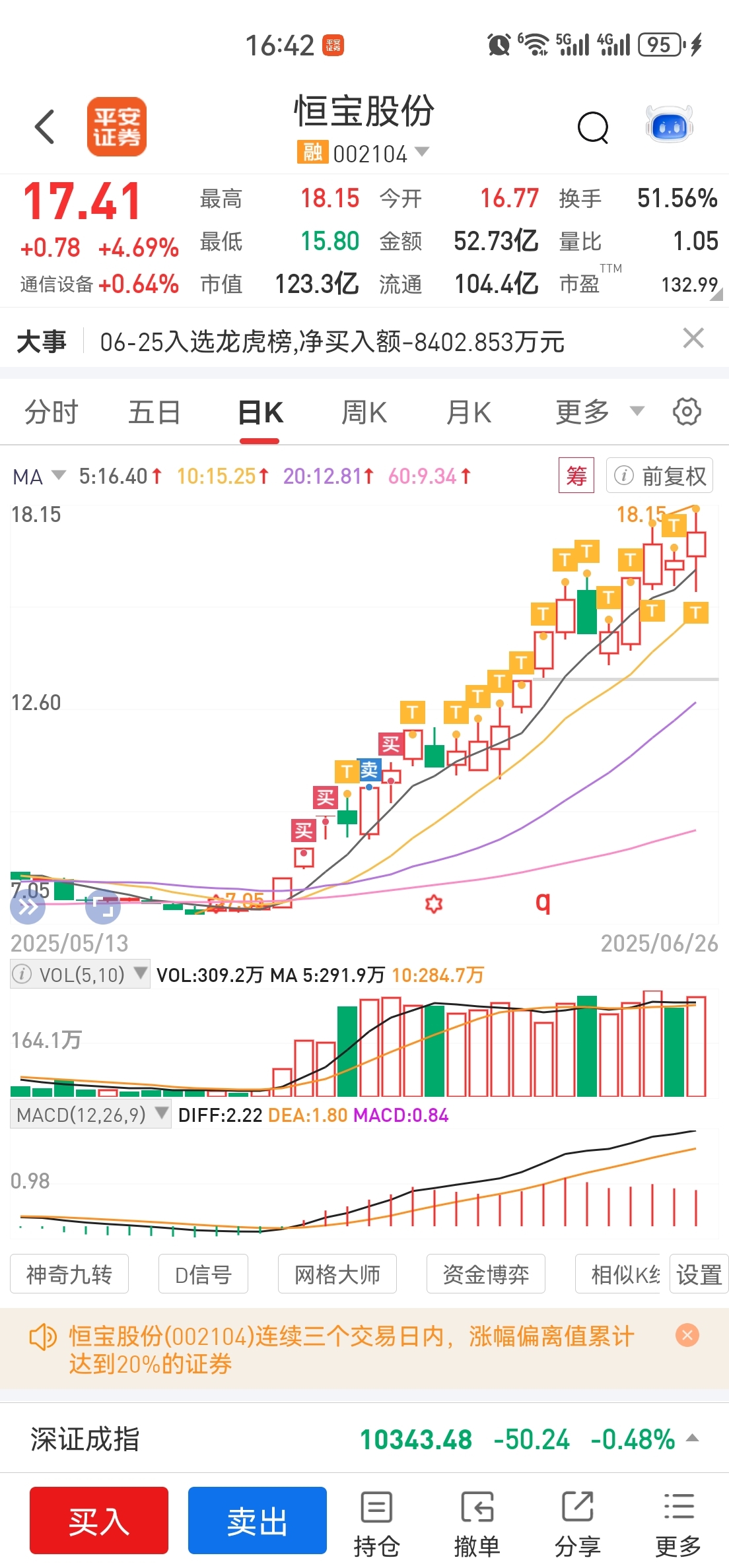The width and height of the screenshot is (729, 1568).
Task: Tap the red star event marker
Action: point(434,903)
